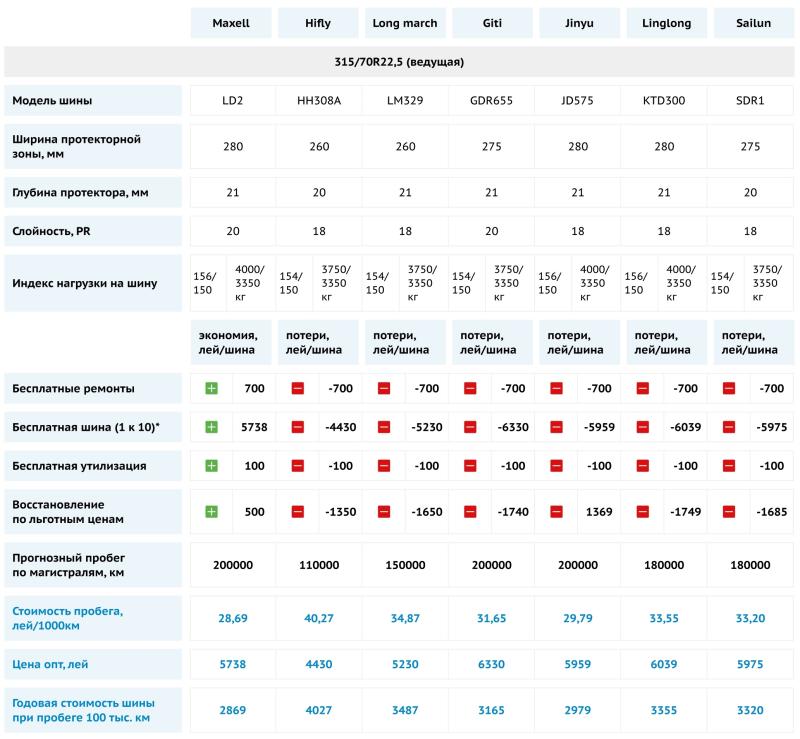Click Hifly's red minus in Бесплатные ремонты row
Image resolution: width=800 pixels, height=739 pixels.
(297, 388)
